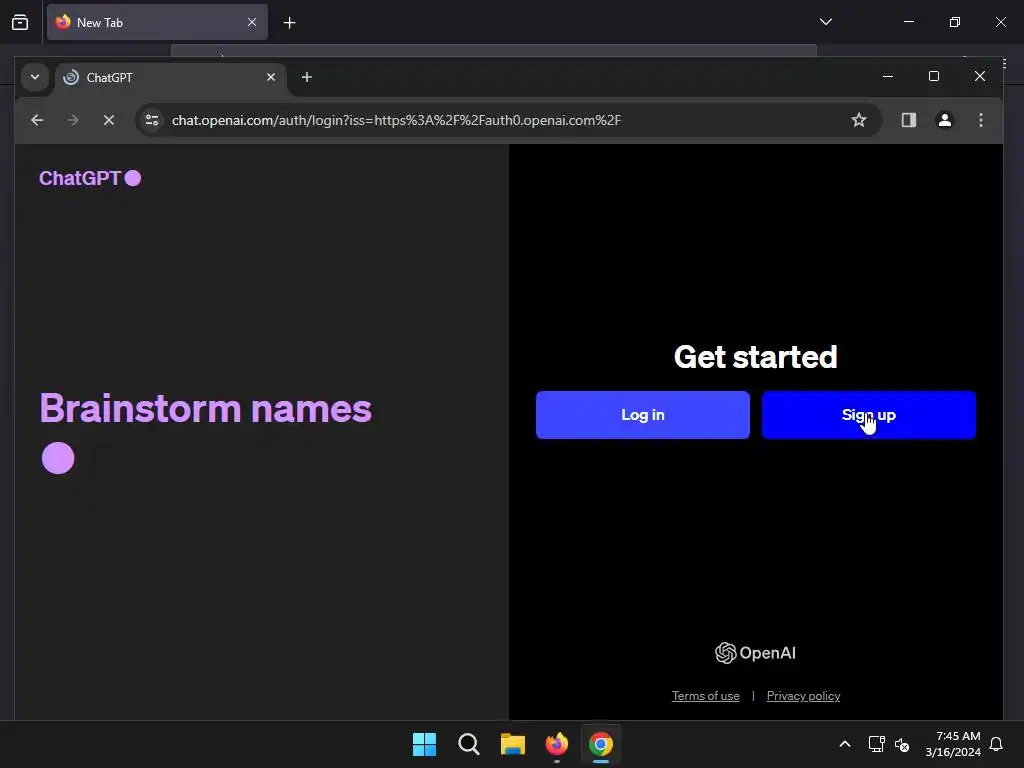Viewport: 1024px width, 768px height.
Task: Open File Explorer from taskbar
Action: pos(513,744)
